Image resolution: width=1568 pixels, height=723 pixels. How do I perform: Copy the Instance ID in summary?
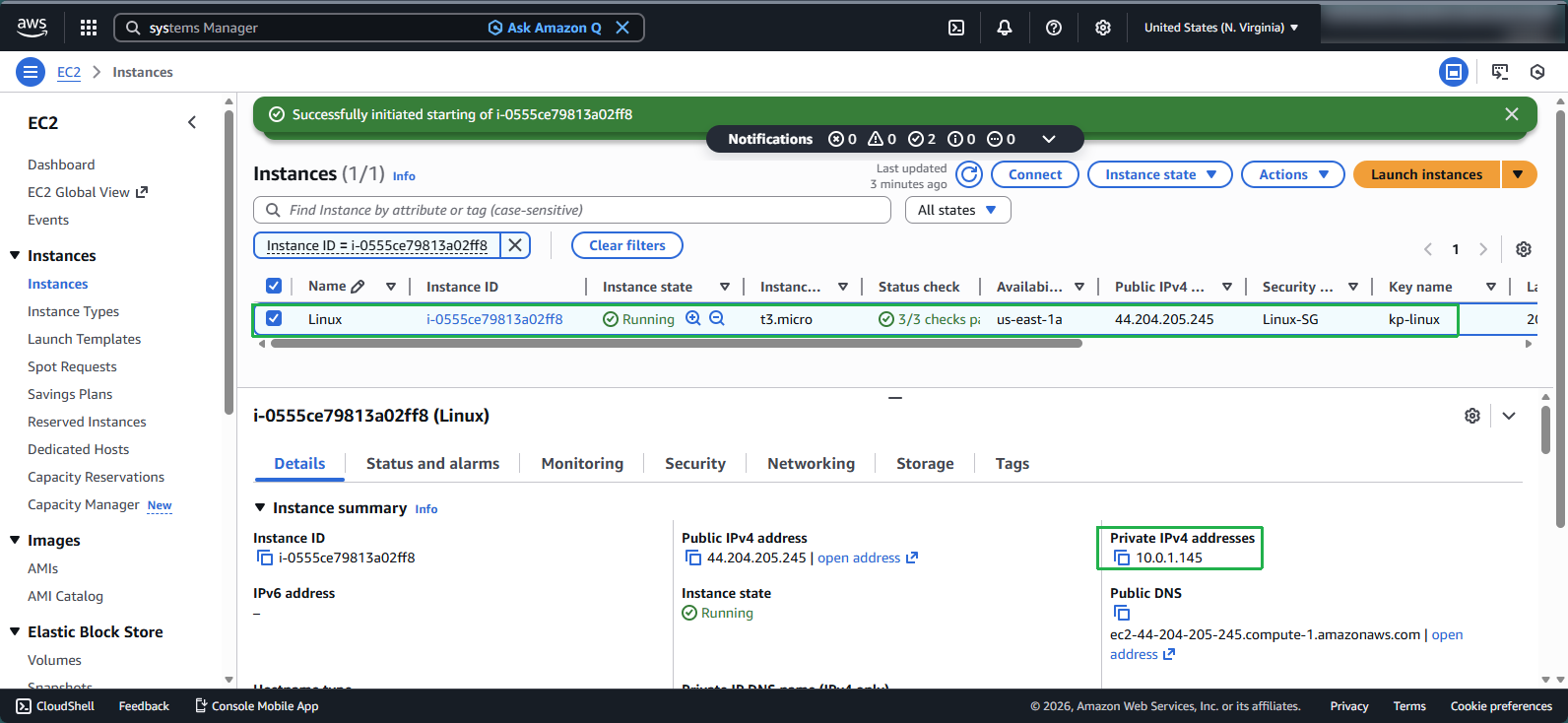[265, 558]
